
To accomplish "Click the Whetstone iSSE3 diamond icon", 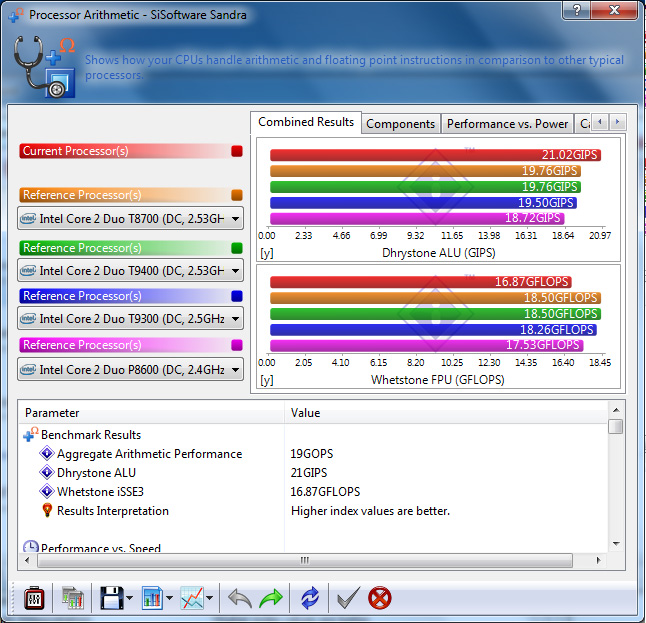I will (x=47, y=491).
